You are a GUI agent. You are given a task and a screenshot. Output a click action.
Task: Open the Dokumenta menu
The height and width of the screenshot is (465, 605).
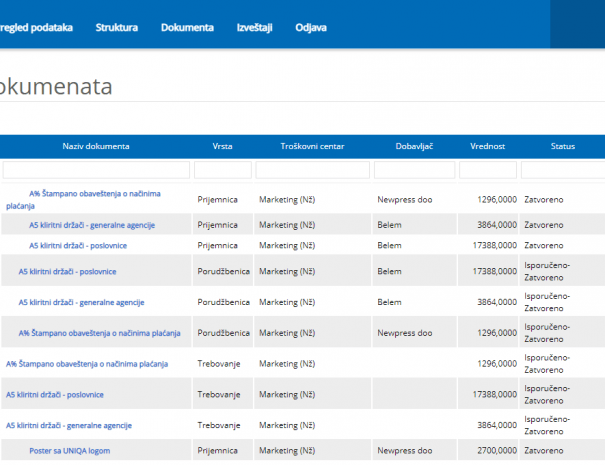pos(187,27)
